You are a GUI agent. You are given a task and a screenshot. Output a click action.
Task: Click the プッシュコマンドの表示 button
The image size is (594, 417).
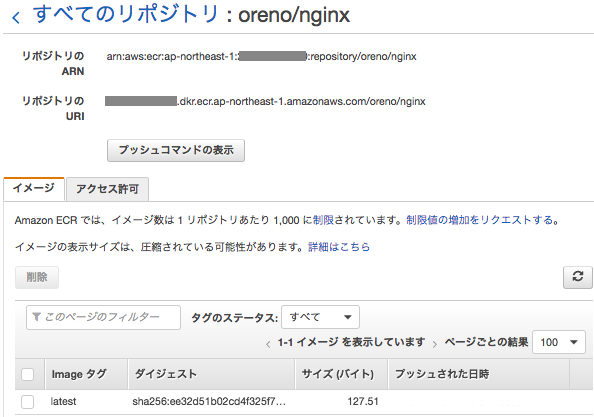pyautogui.click(x=176, y=150)
